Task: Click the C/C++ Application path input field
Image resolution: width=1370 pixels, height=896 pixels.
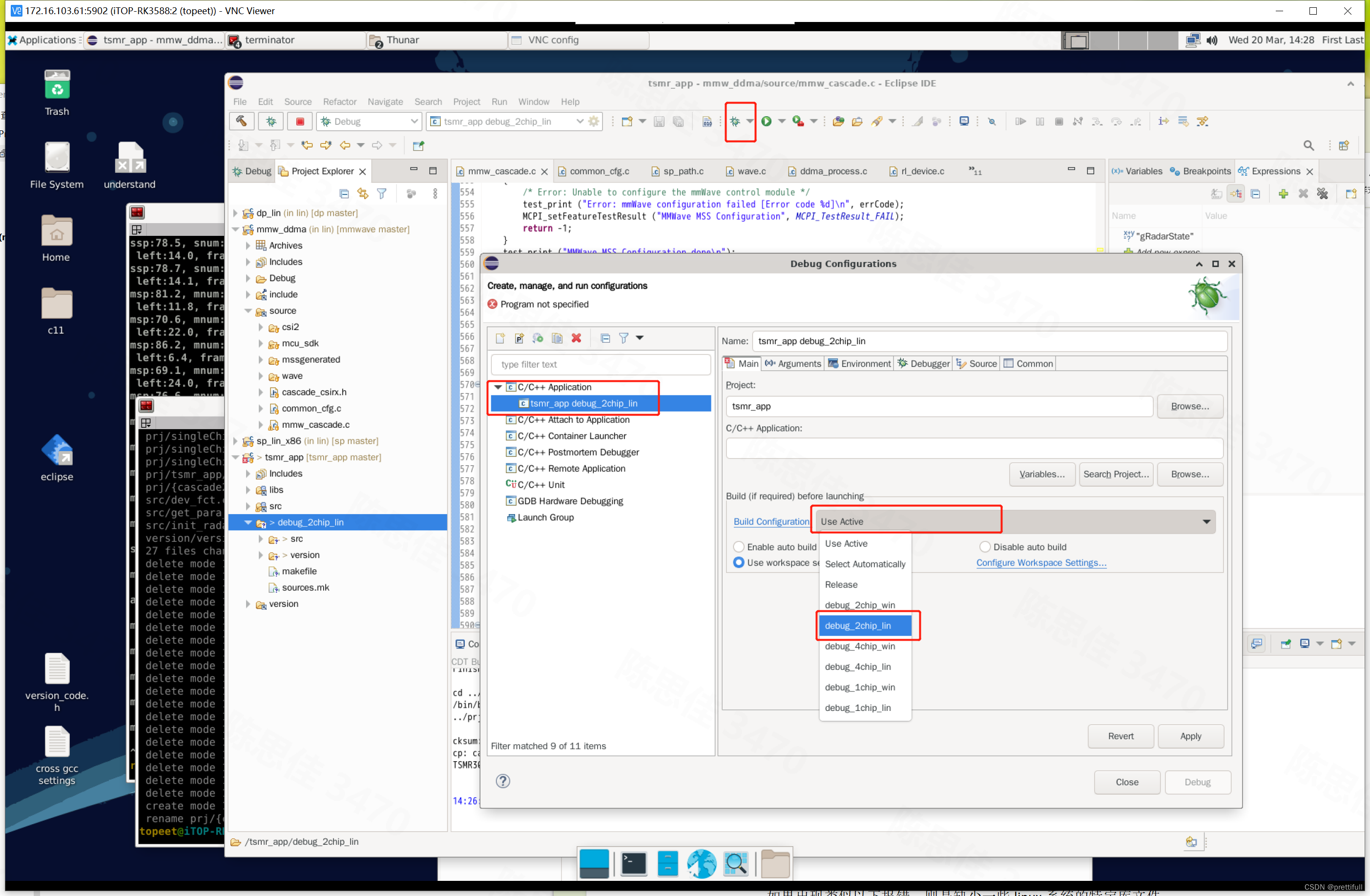Action: click(x=974, y=448)
